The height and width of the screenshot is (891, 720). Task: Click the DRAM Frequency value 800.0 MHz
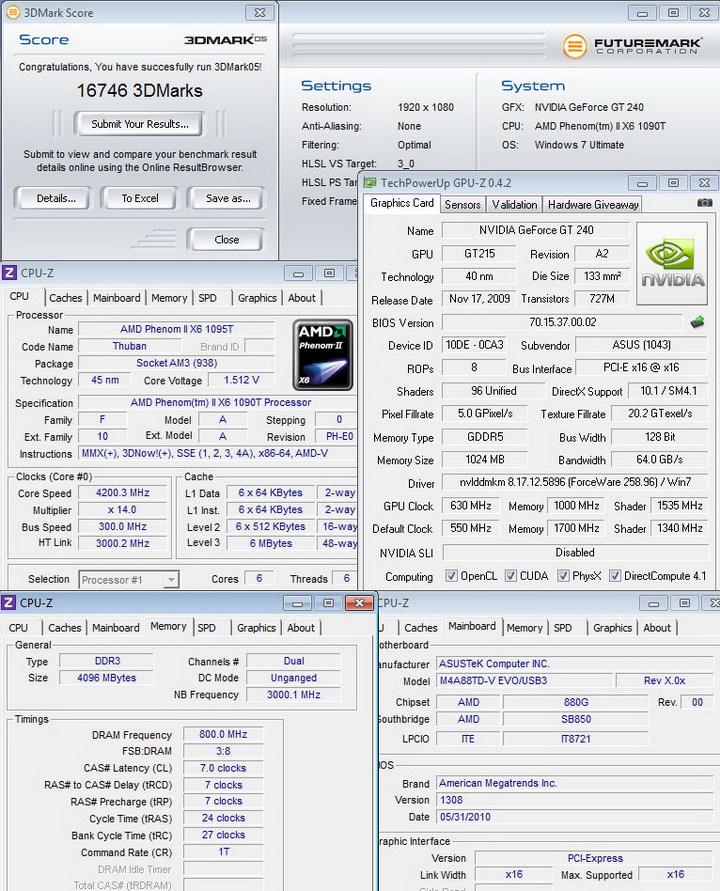coord(223,734)
